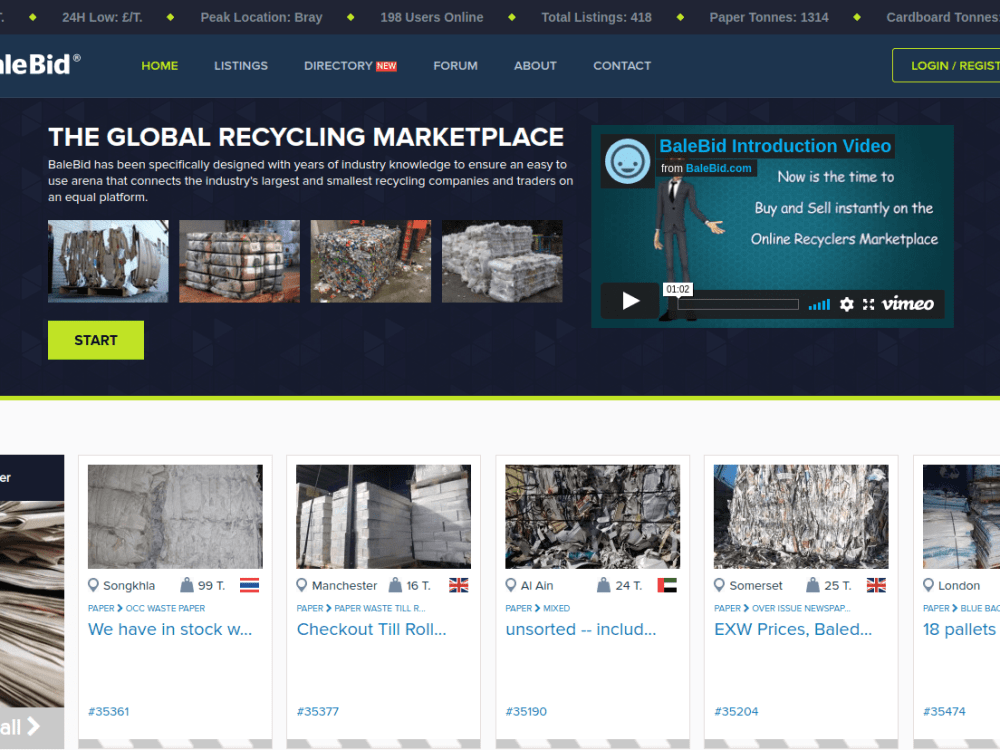Click the location pin beside London
This screenshot has width=1000, height=750.
928,585
